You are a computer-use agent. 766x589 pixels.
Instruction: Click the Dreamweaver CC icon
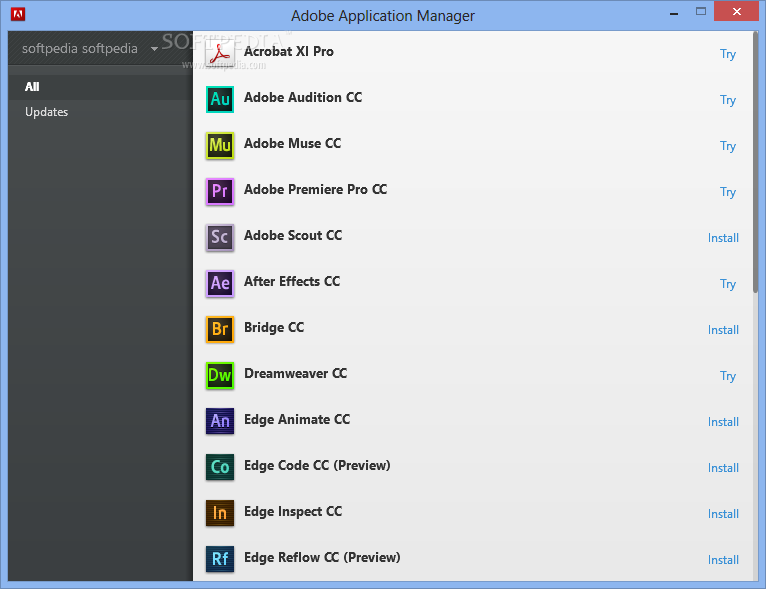pos(220,376)
